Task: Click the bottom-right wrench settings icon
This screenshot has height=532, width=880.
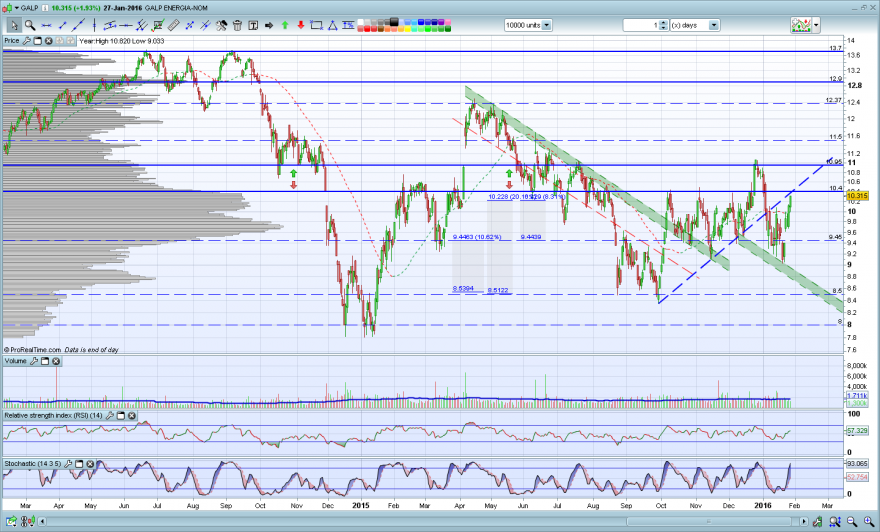Action: pos(817,521)
